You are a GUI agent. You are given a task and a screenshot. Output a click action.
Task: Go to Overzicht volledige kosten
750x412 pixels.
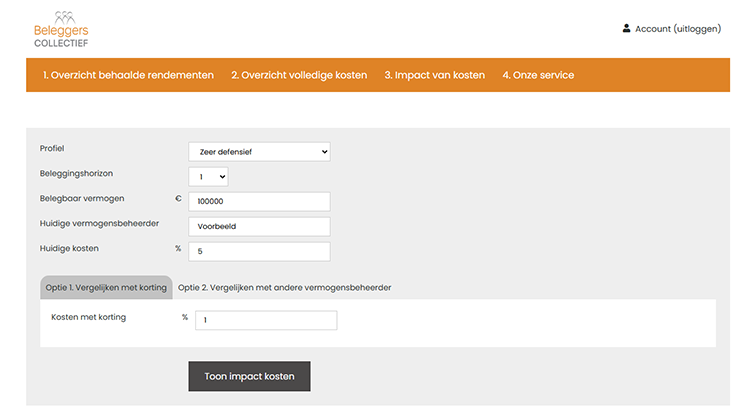(299, 75)
